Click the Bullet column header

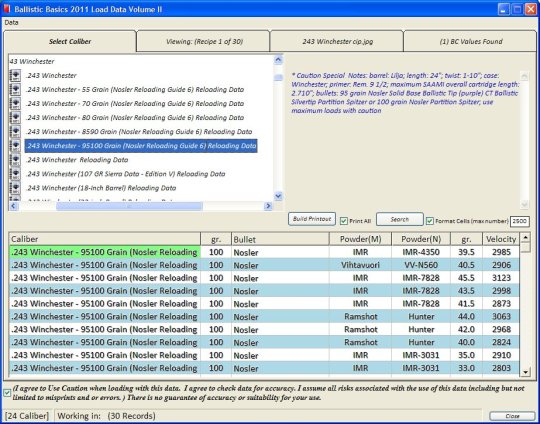click(280, 239)
